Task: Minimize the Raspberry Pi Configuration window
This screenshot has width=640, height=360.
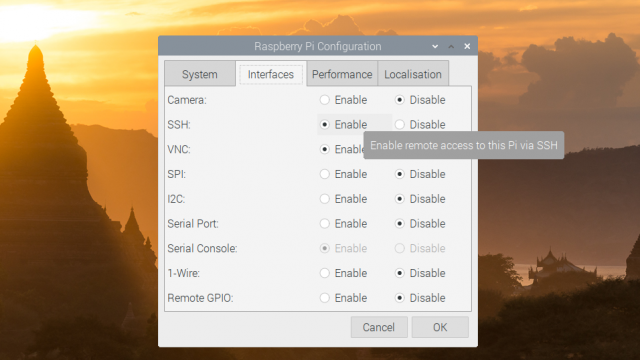Action: [435, 47]
